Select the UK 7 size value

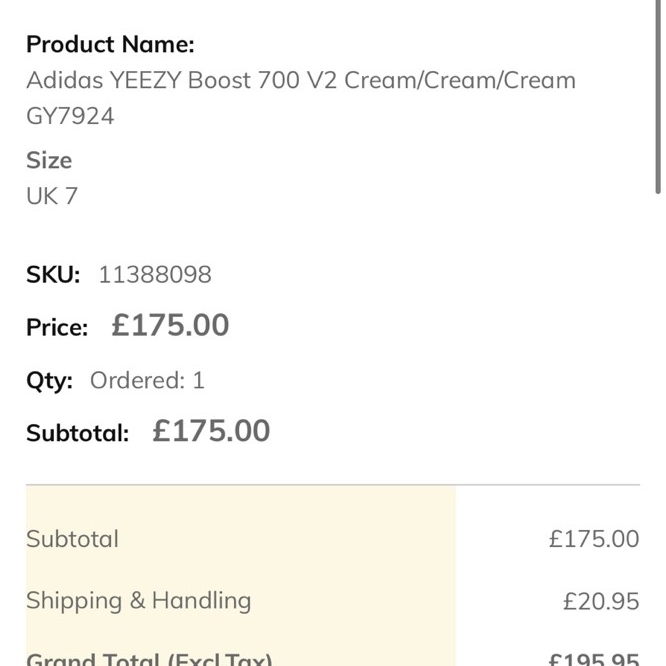coord(52,196)
